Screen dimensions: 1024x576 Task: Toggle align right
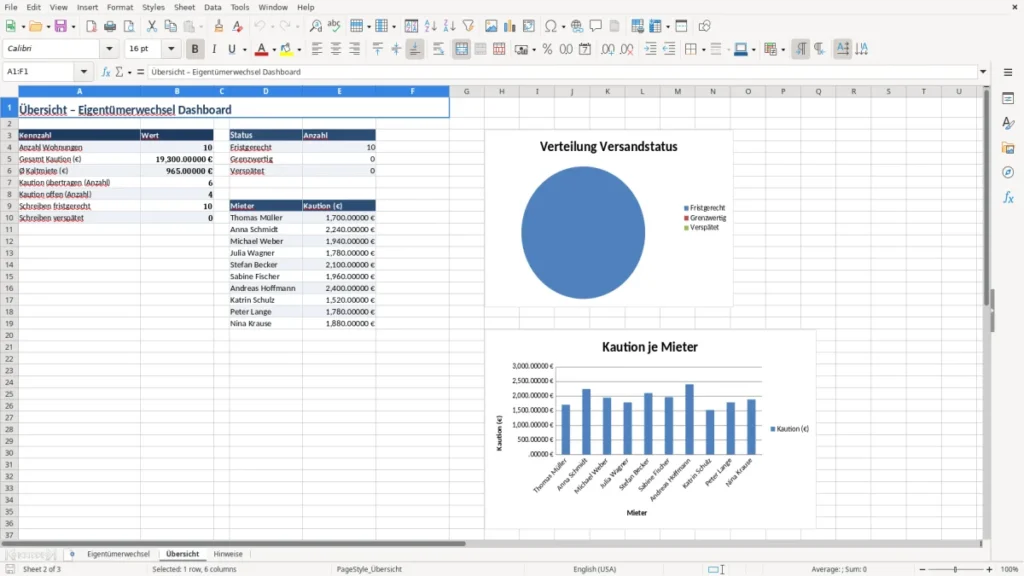coord(355,49)
